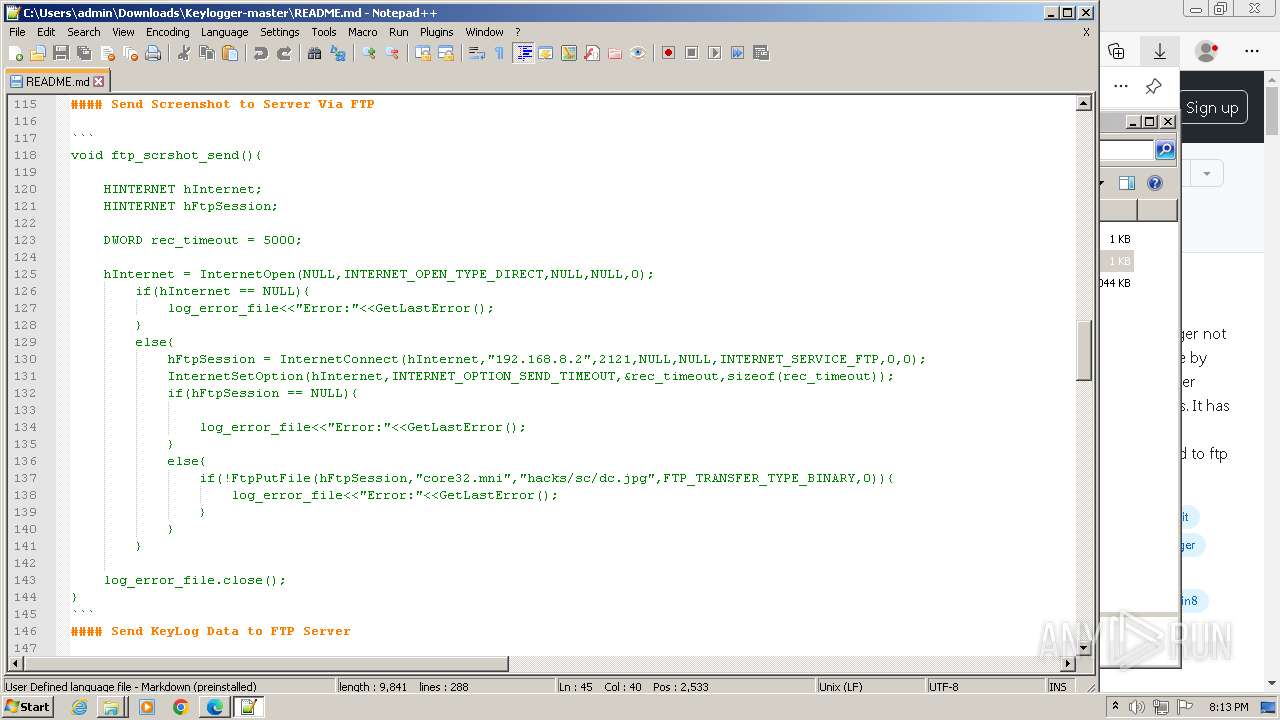Viewport: 1280px width, 720px height.
Task: Click the vertical scrollbar down arrow
Action: click(1084, 646)
